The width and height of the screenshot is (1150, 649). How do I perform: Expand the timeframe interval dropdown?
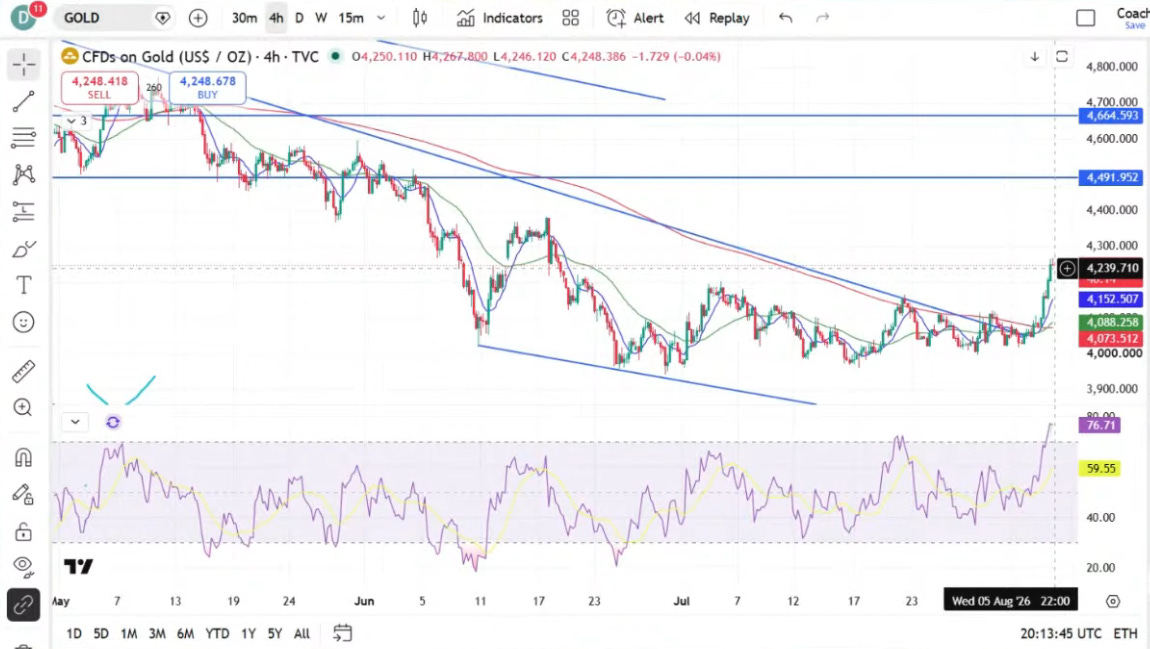(x=381, y=18)
